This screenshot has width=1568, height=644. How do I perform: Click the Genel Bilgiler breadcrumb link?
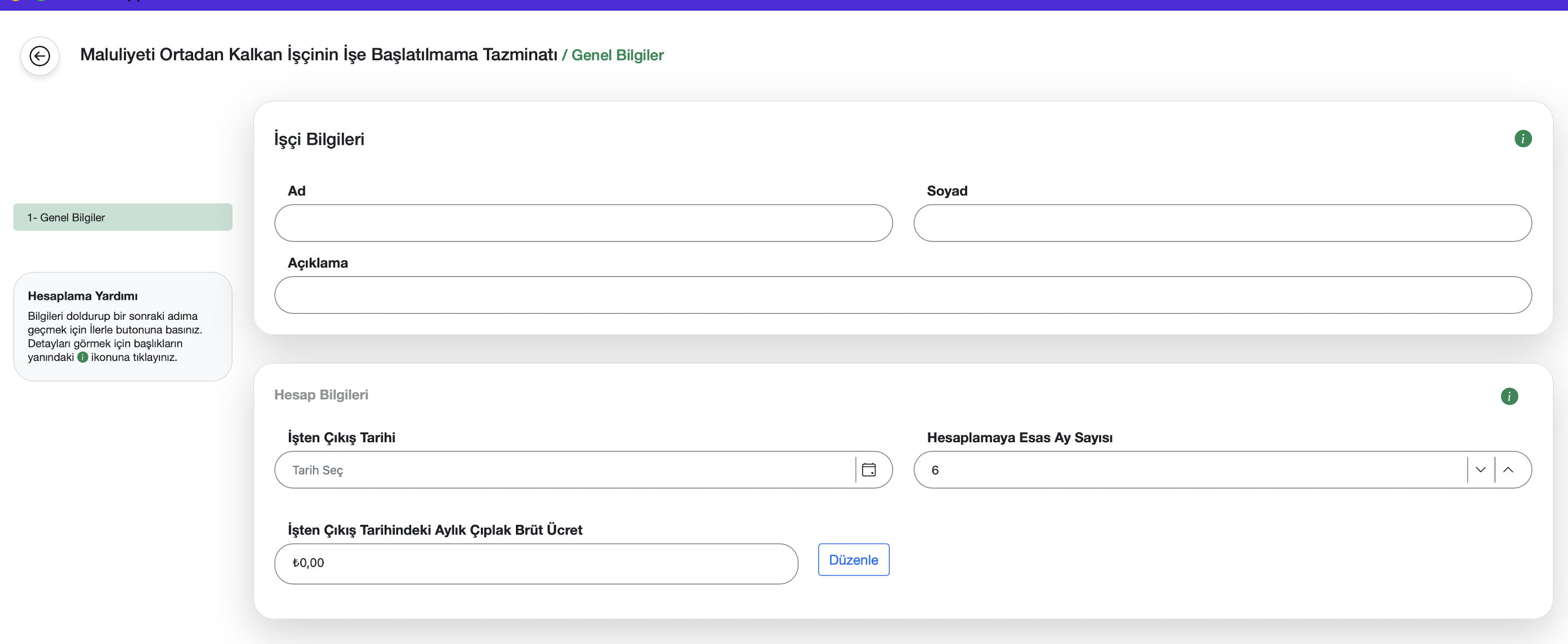(x=617, y=56)
